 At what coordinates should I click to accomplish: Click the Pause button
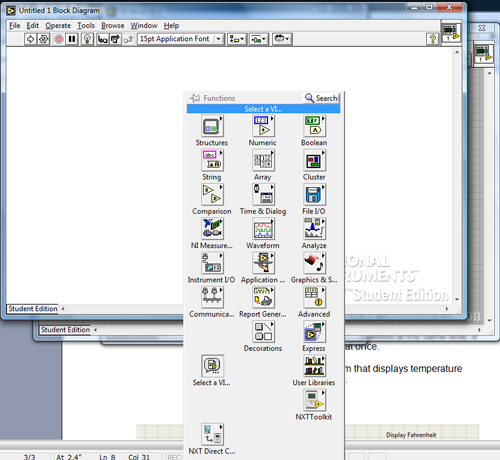click(x=72, y=39)
